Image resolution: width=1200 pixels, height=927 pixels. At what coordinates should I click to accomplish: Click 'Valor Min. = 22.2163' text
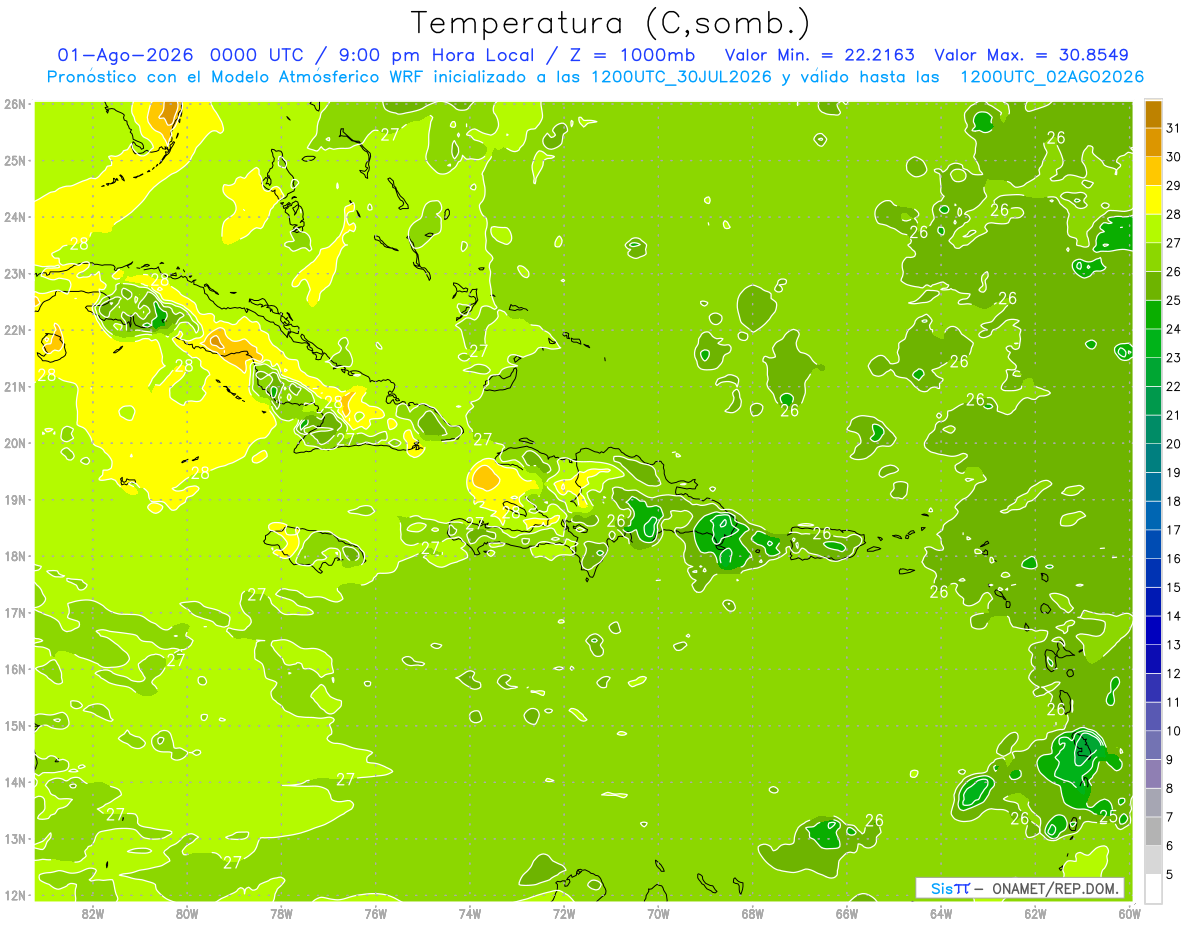(820, 55)
